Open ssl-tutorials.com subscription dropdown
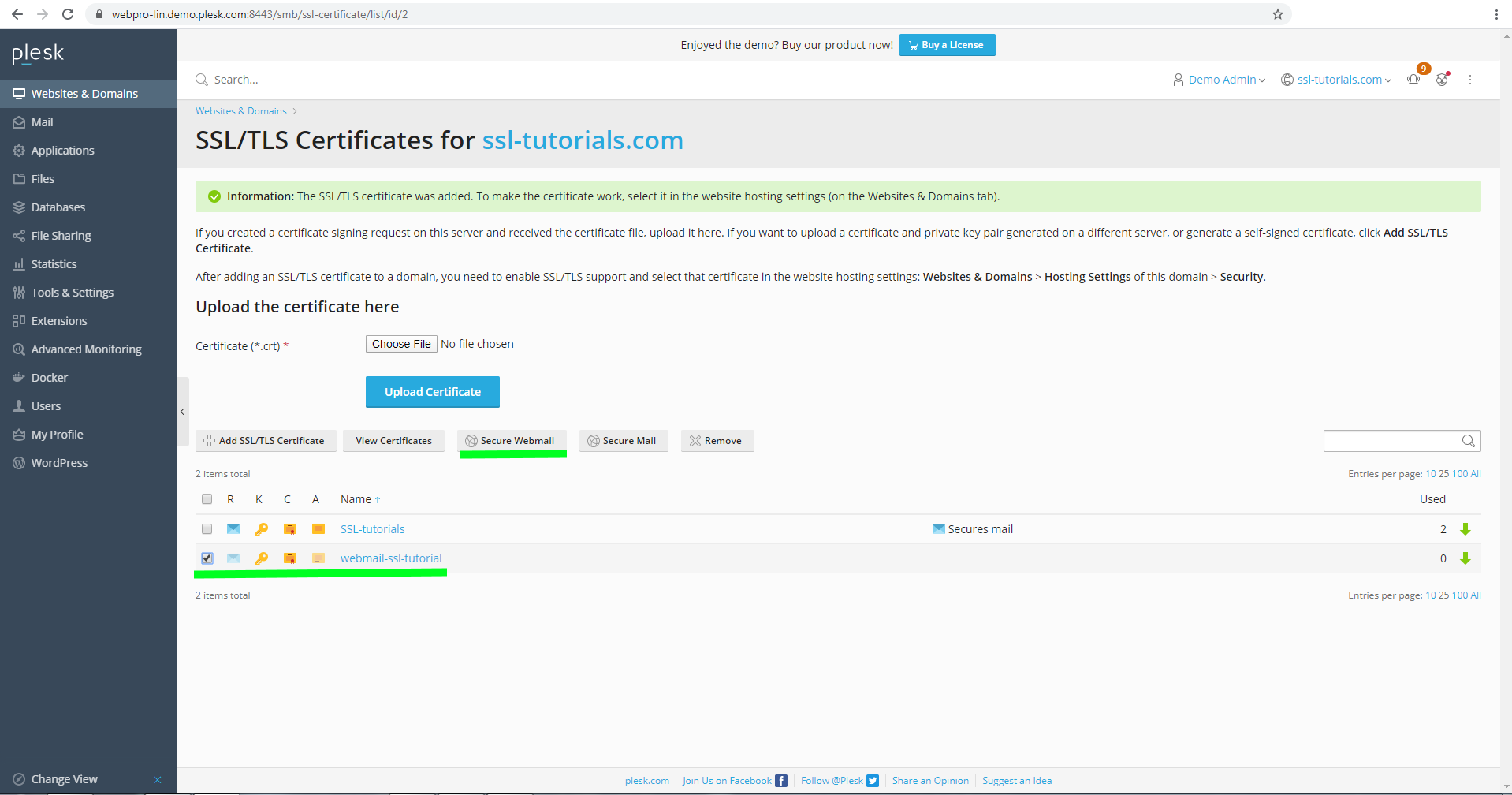This screenshot has height=795, width=1512. 1336,80
